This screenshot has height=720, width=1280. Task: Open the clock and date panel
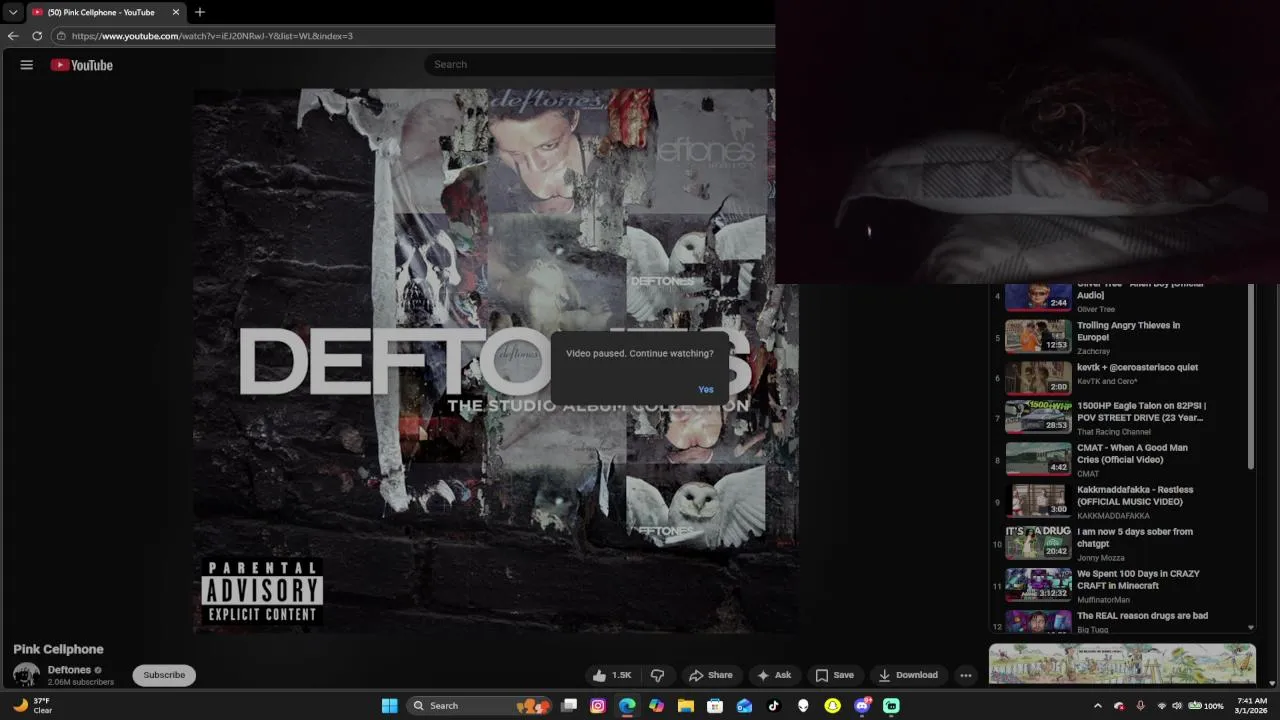click(1252, 706)
